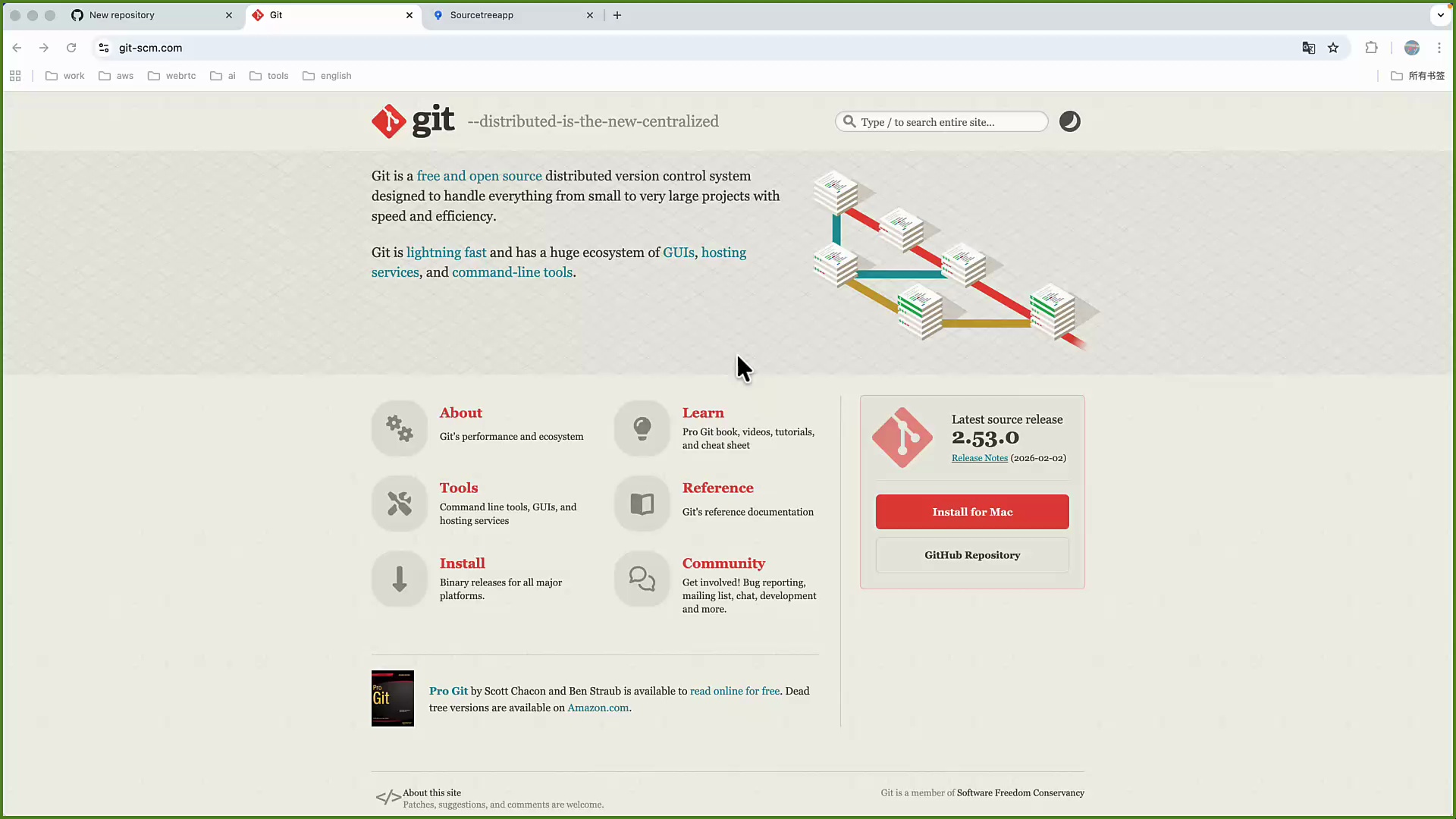Expand the tab search dropdown arrow
This screenshot has width=1456, height=819.
[1440, 15]
